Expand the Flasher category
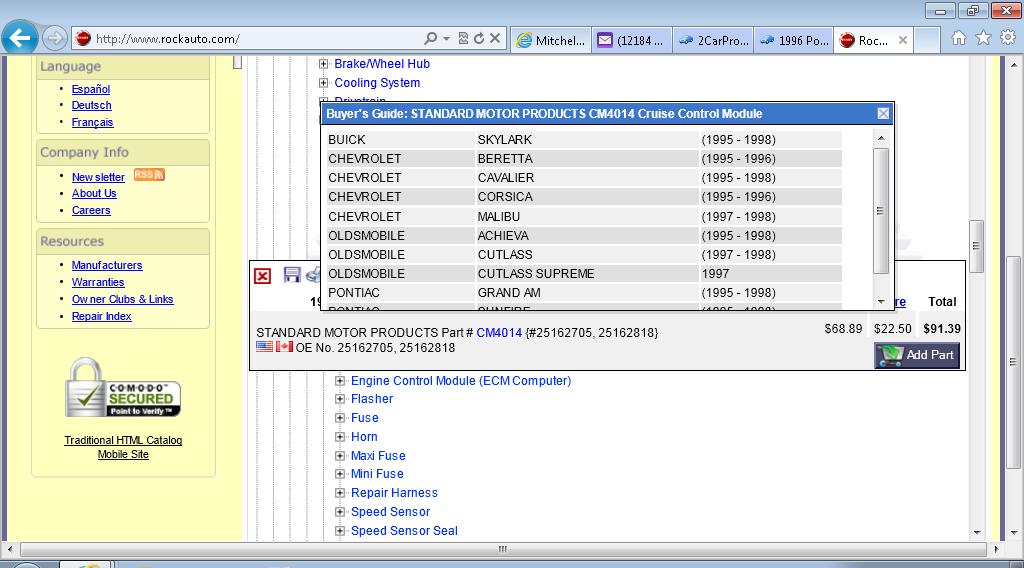Viewport: 1024px width, 568px height. click(340, 399)
